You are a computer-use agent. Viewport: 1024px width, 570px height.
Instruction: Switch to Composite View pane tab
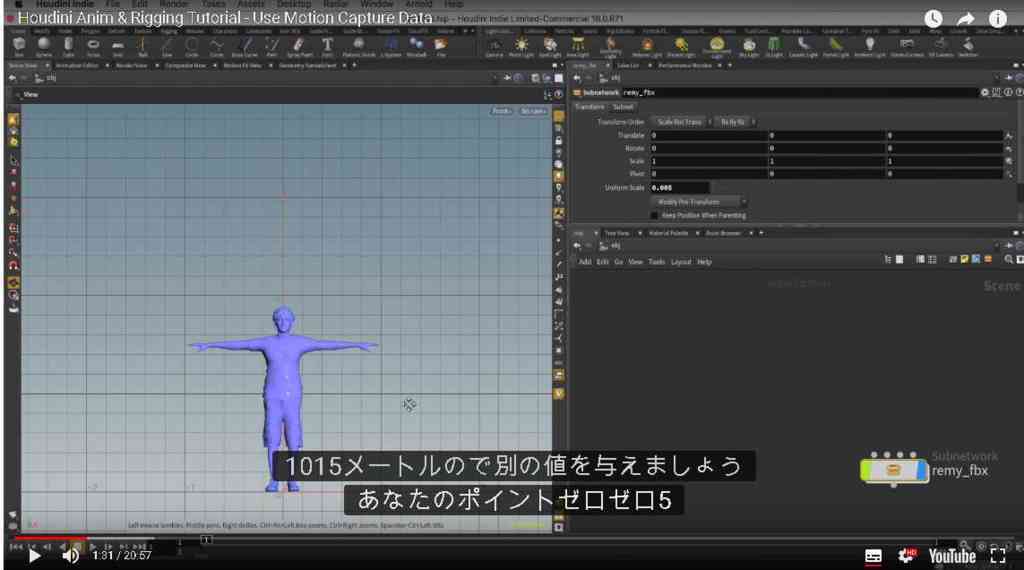185,65
